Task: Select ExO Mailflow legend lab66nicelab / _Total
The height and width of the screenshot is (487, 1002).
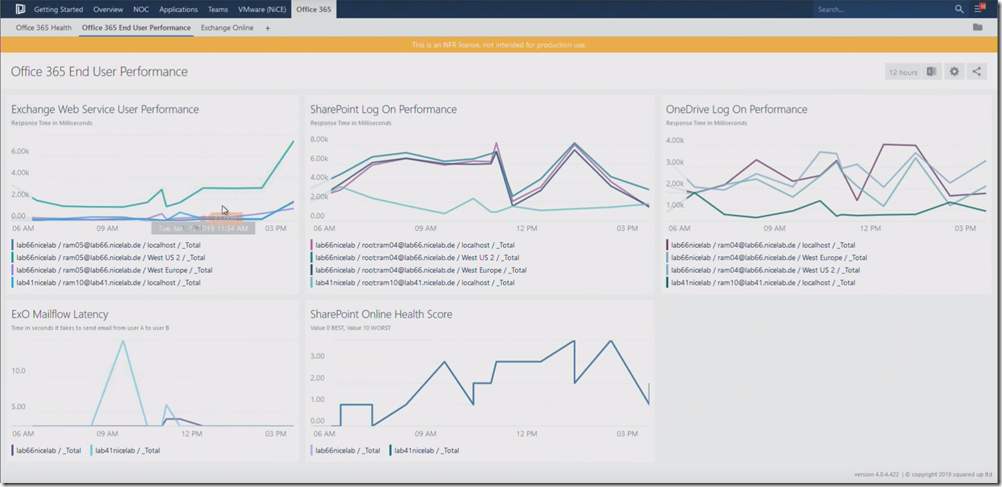Action: pyautogui.click(x=47, y=451)
